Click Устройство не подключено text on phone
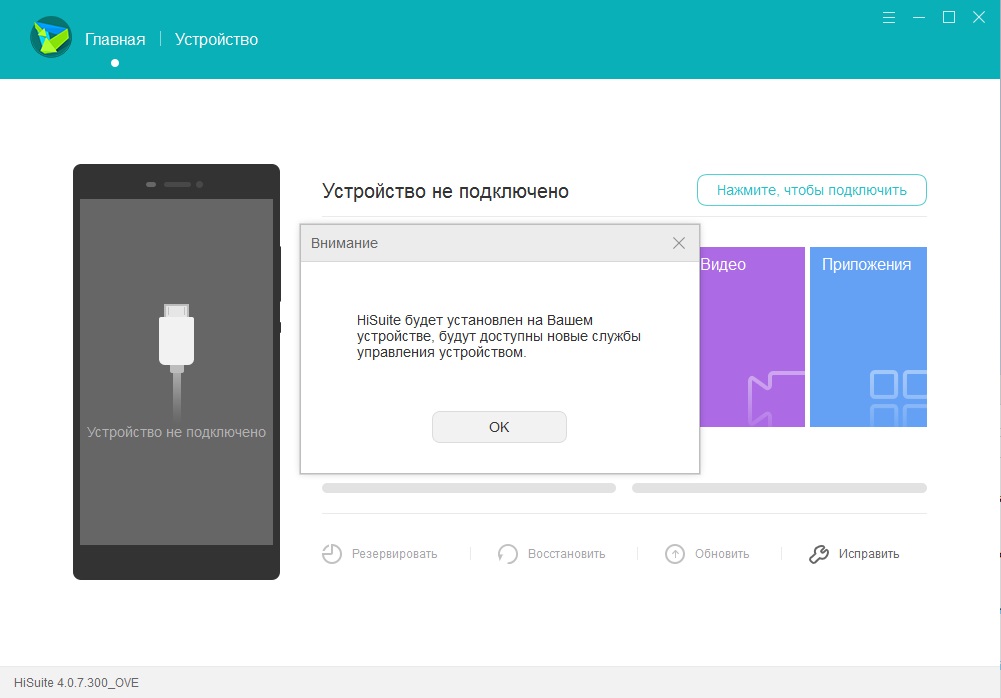The width and height of the screenshot is (1001, 698). click(x=176, y=432)
